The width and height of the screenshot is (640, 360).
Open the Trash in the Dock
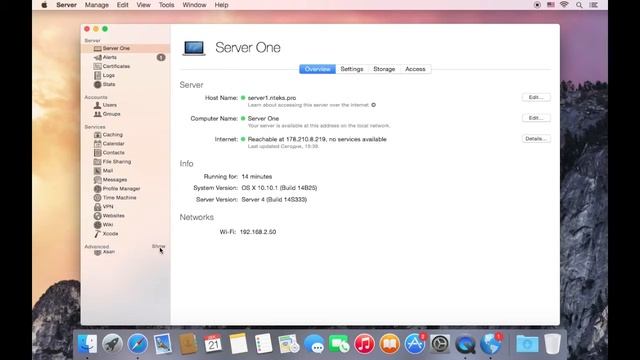pos(552,344)
